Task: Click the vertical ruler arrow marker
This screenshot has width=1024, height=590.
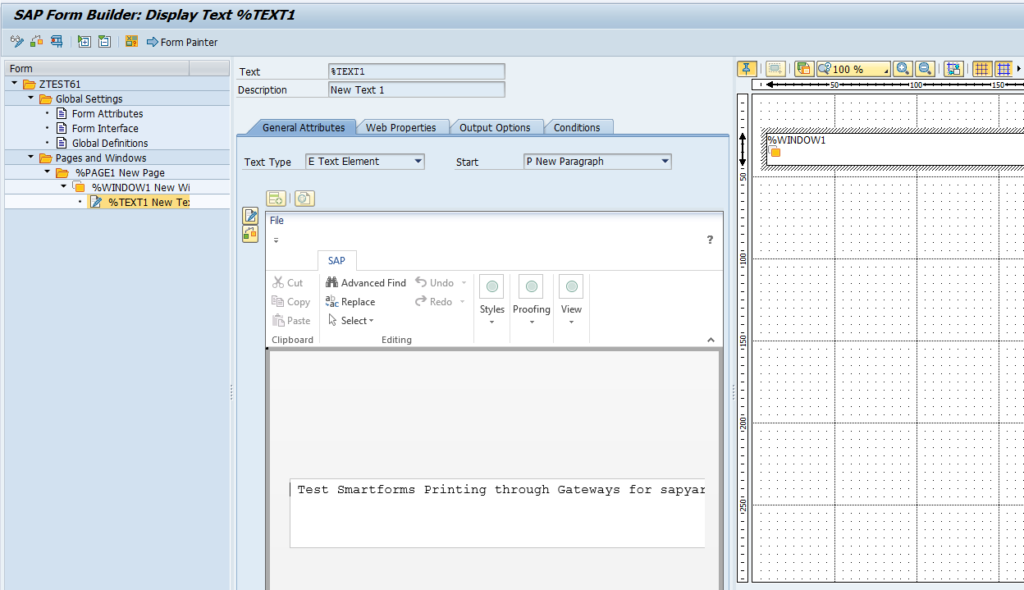Action: [x=743, y=149]
